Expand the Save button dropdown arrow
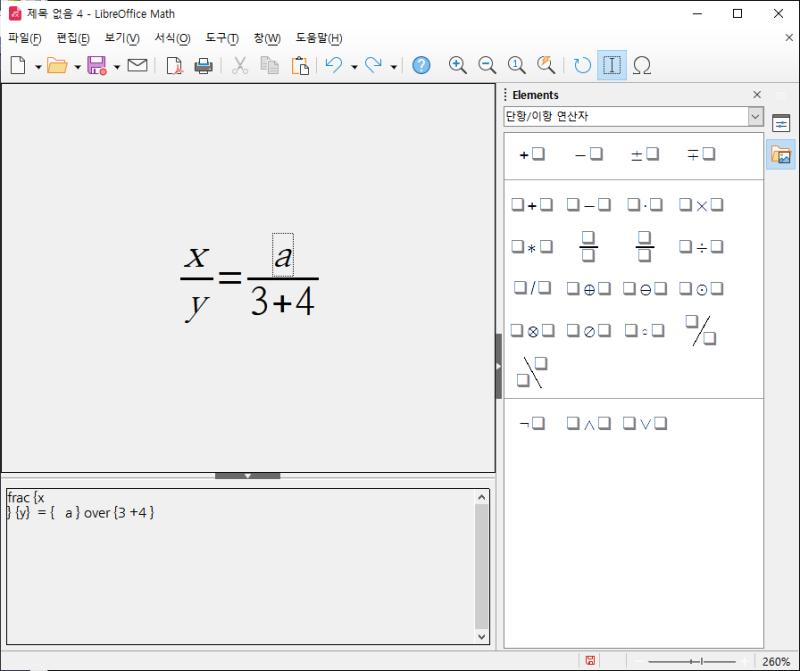Viewport: 800px width, 671px height. point(116,66)
